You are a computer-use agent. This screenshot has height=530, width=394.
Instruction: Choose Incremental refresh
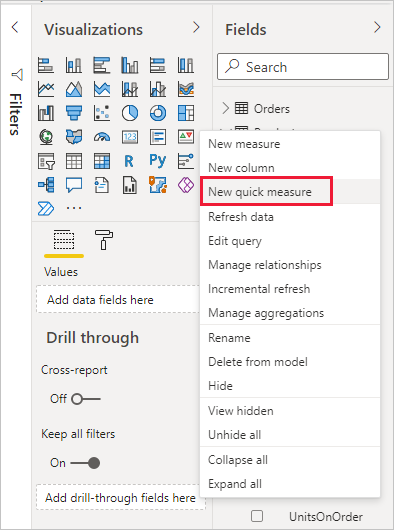[x=290, y=289]
